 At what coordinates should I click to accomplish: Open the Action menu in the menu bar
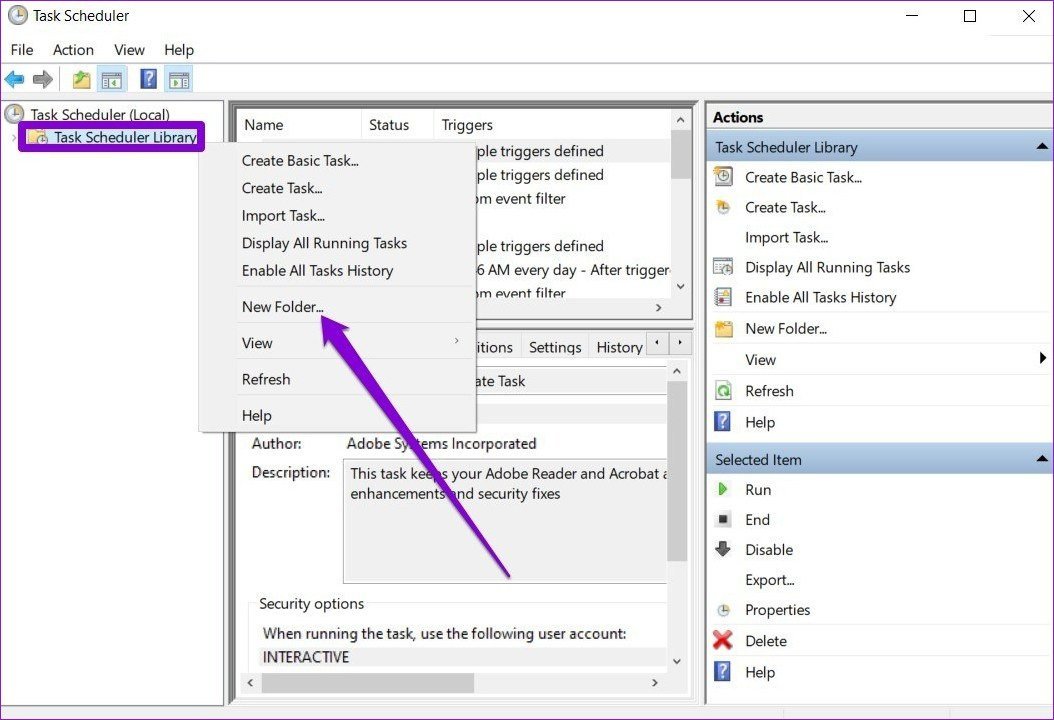click(73, 49)
